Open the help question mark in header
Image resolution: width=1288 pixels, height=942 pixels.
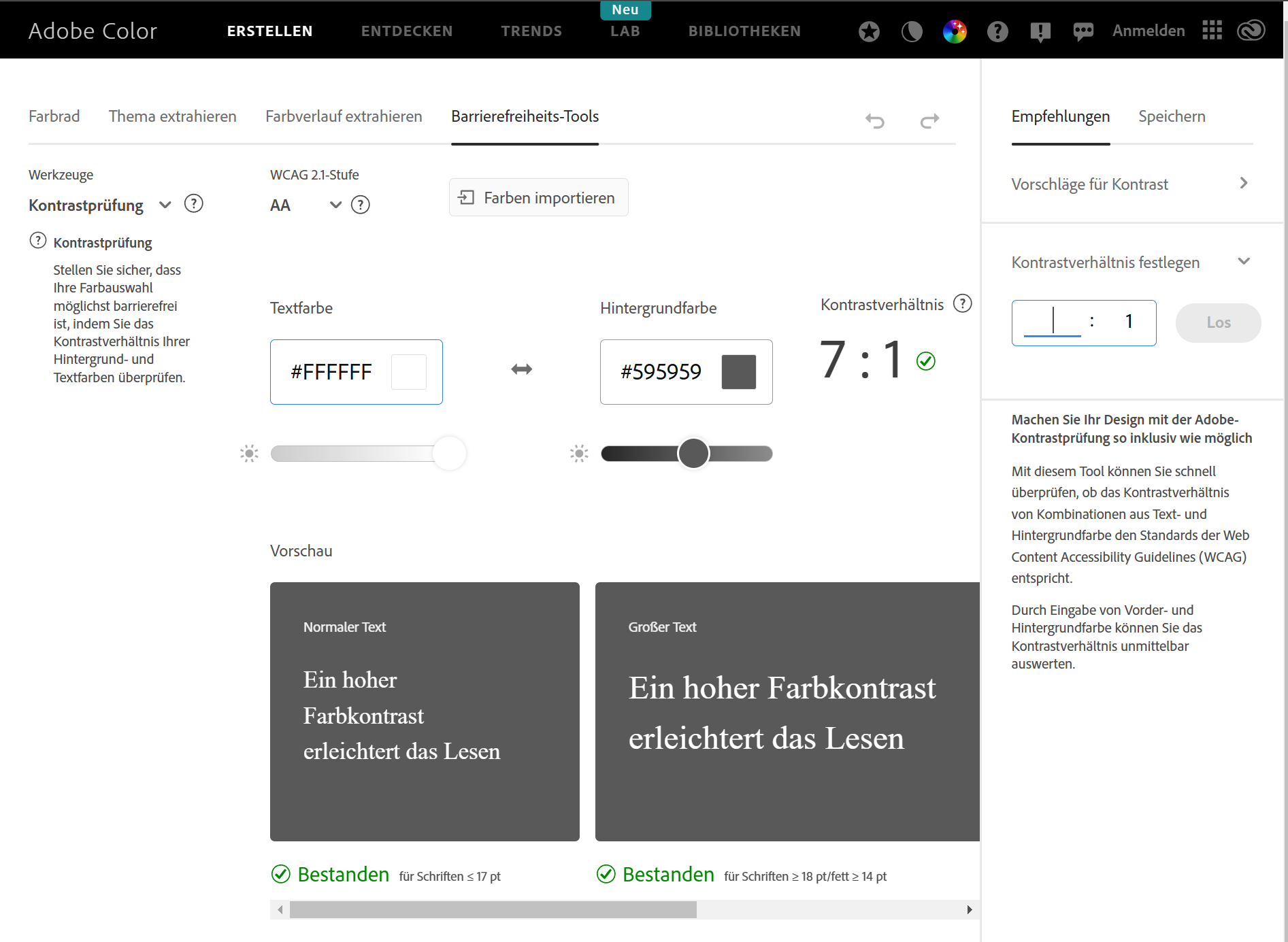(997, 31)
